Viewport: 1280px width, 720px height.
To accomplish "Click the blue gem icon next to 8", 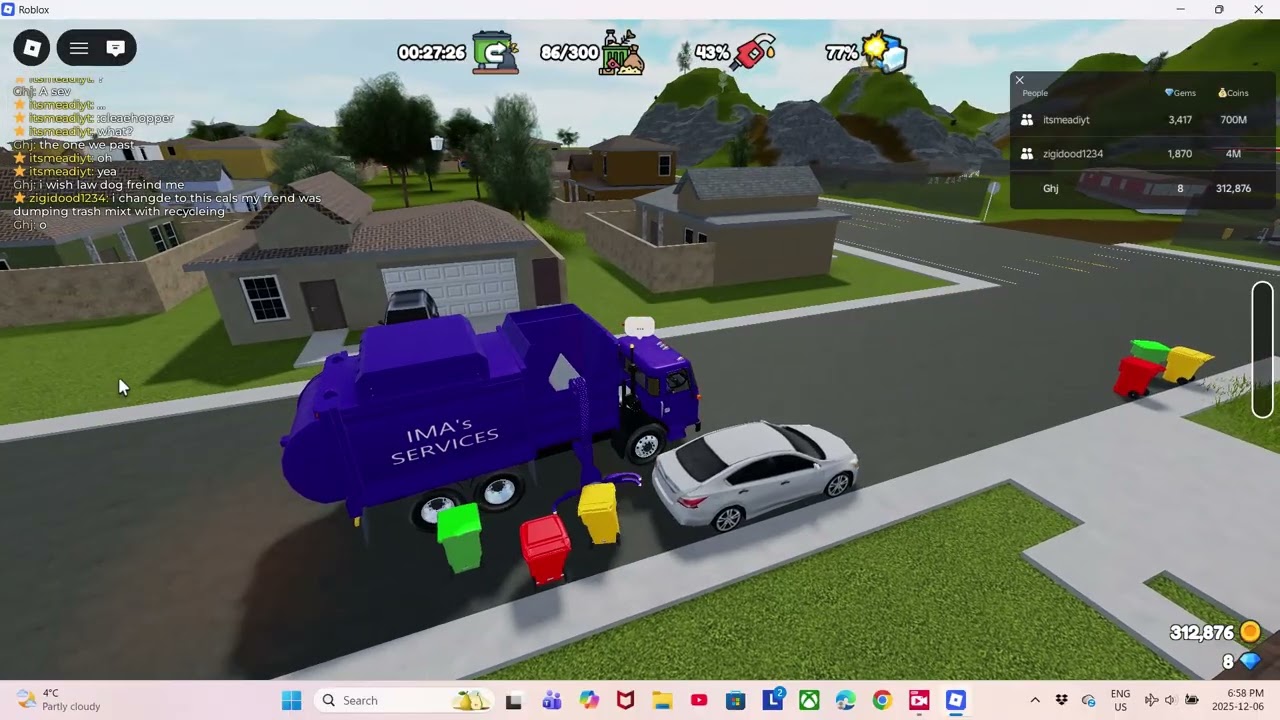I will click(x=1250, y=662).
